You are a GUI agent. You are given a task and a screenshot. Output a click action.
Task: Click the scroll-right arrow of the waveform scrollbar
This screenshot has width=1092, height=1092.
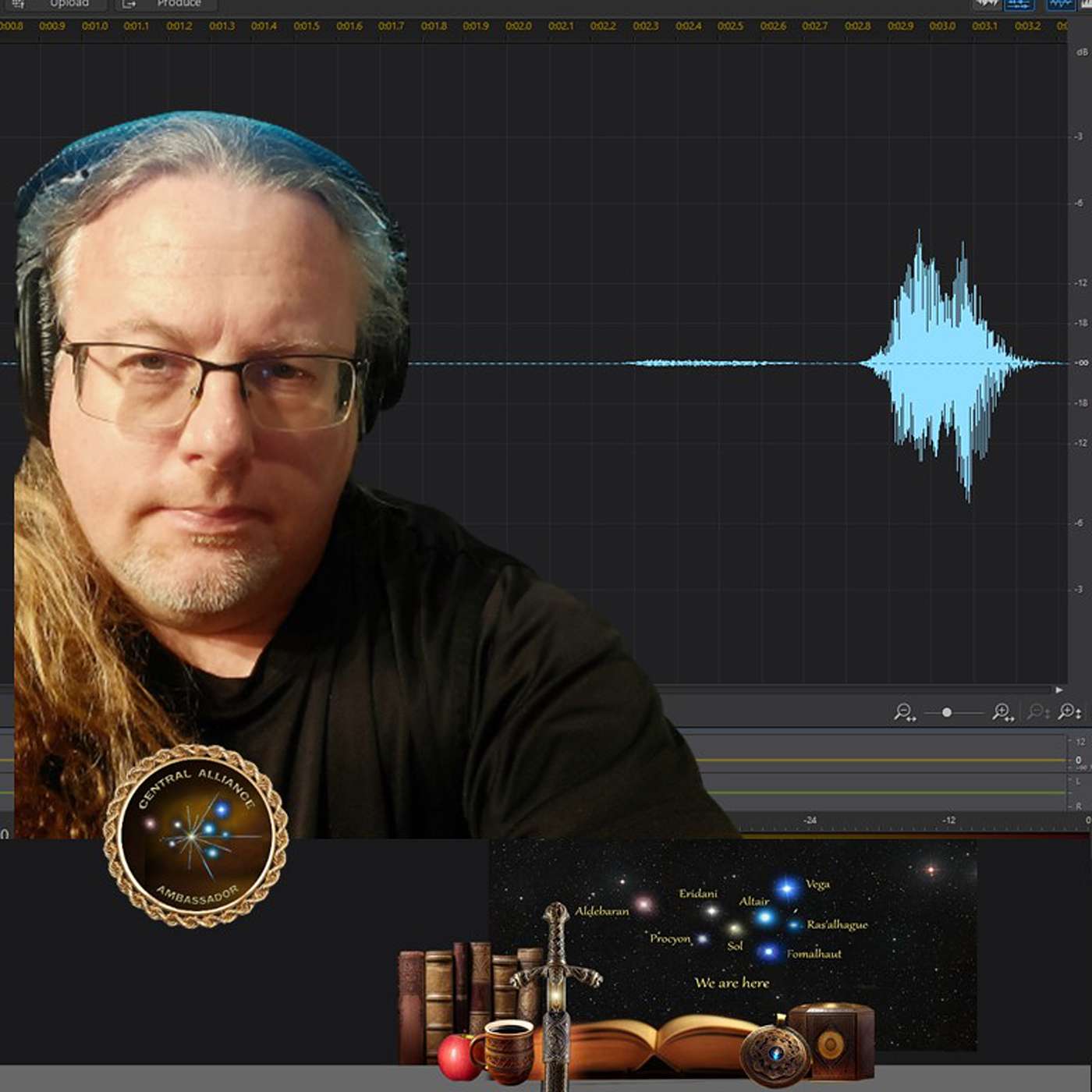[1060, 690]
